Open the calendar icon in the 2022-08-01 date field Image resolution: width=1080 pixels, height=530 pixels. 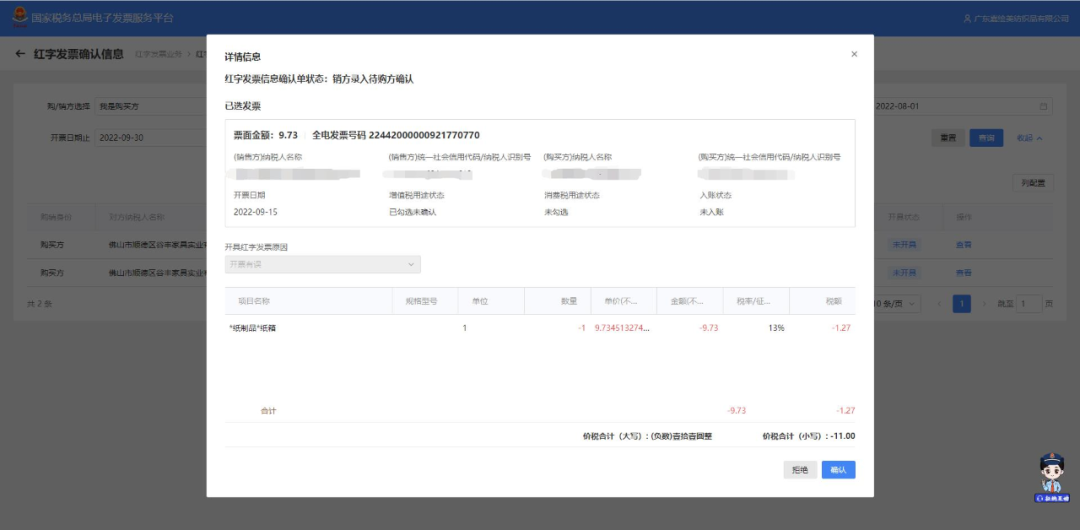tap(1044, 106)
